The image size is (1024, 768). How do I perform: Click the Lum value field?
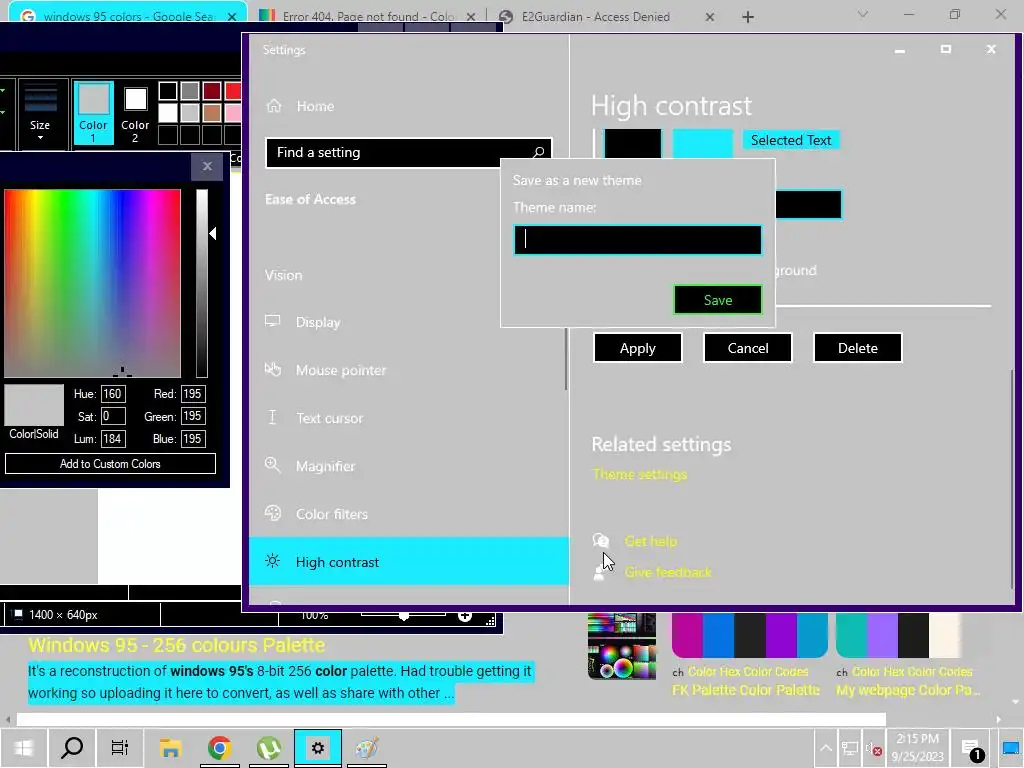[113, 439]
